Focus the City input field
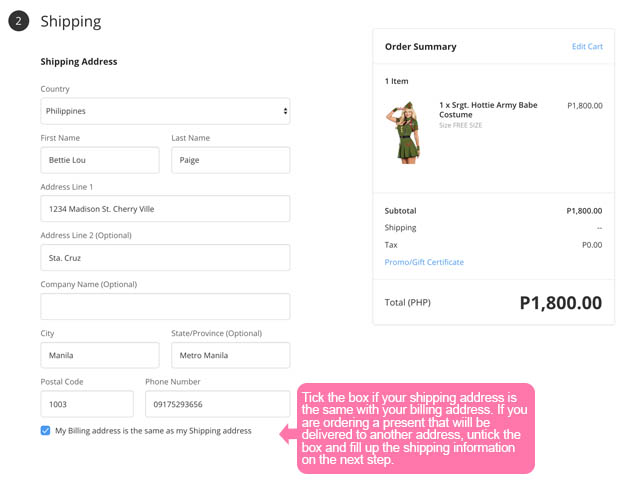The width and height of the screenshot is (626, 486). (x=99, y=355)
